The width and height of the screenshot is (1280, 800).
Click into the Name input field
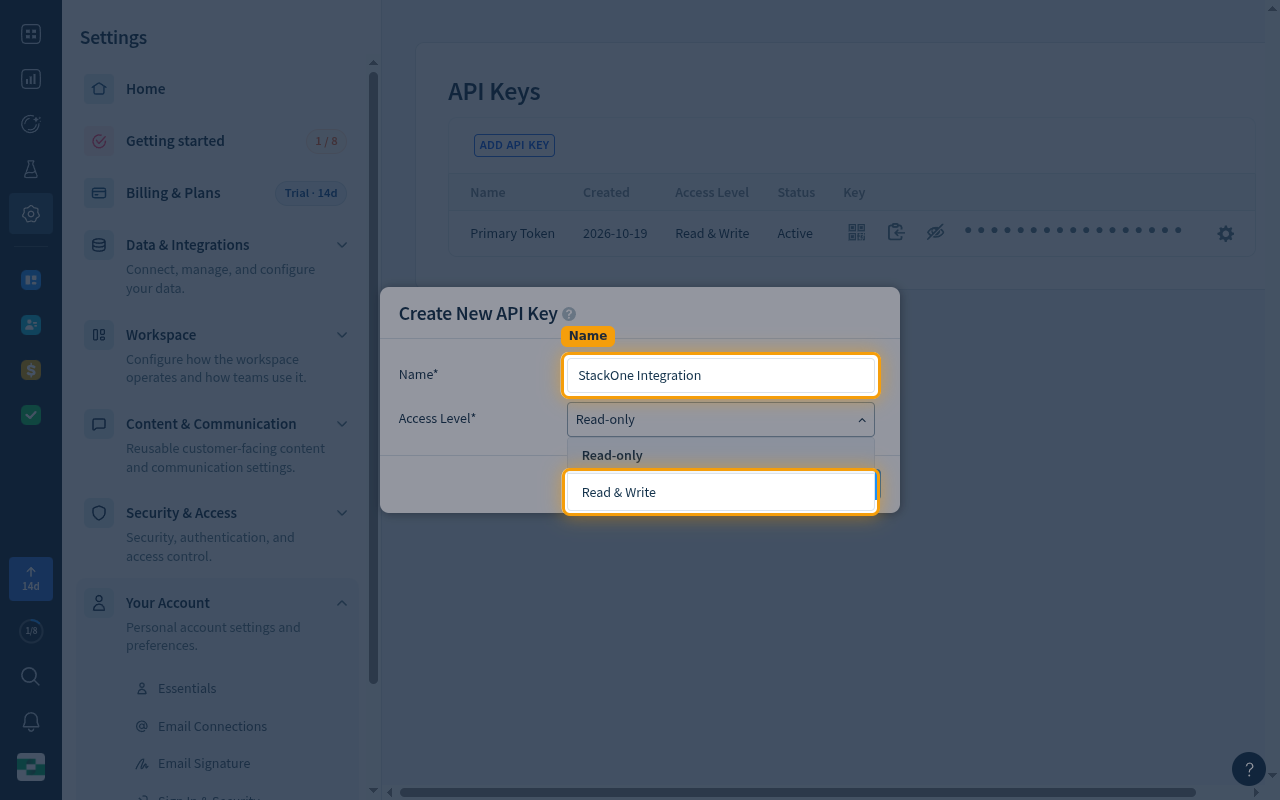721,375
